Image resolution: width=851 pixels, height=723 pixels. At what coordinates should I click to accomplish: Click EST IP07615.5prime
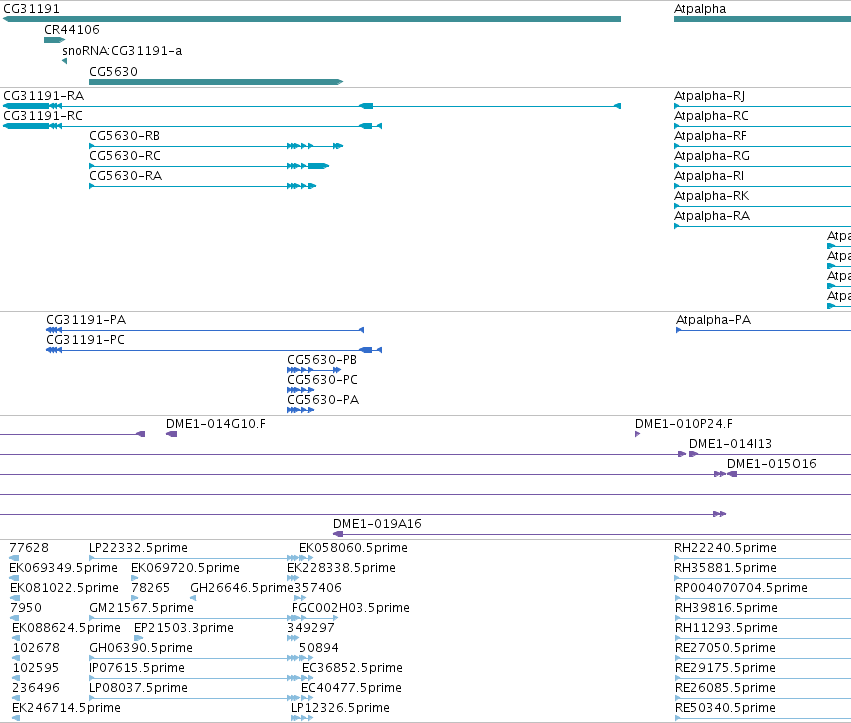pos(137,668)
